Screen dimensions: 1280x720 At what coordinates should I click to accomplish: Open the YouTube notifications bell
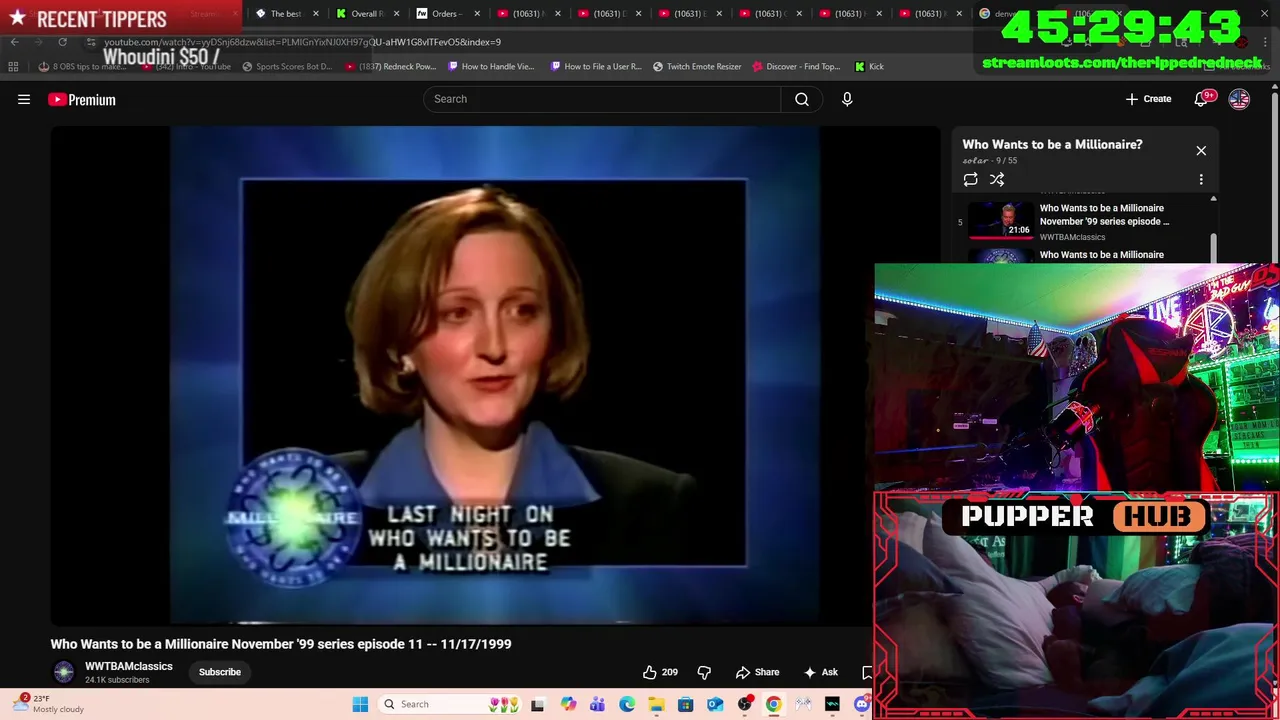coord(1202,99)
